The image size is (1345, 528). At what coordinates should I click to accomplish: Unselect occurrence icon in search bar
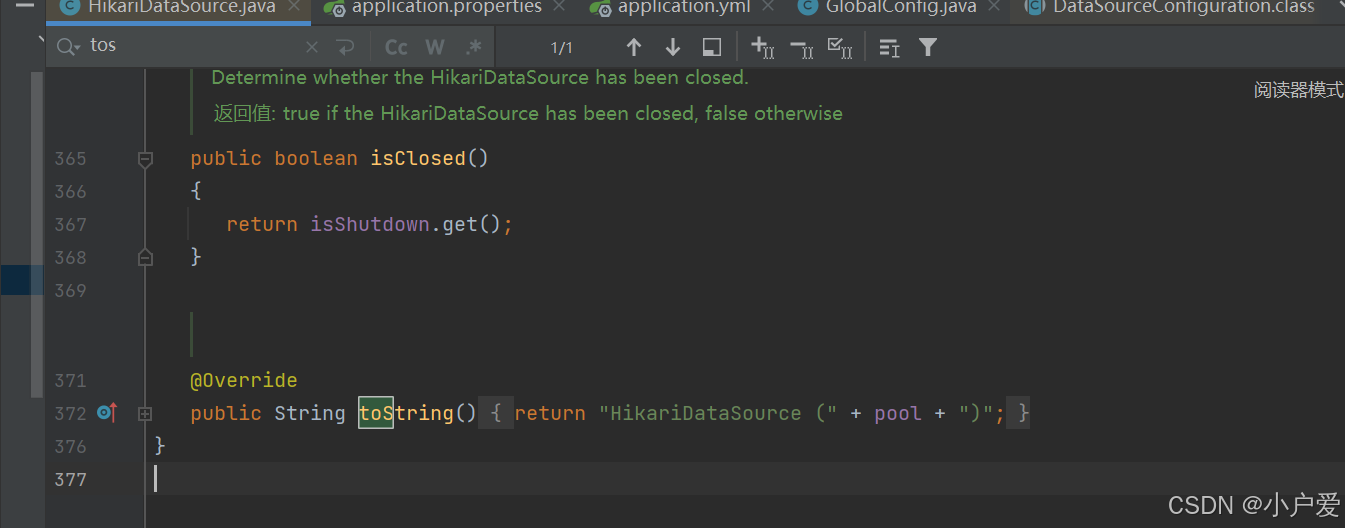pyautogui.click(x=801, y=47)
